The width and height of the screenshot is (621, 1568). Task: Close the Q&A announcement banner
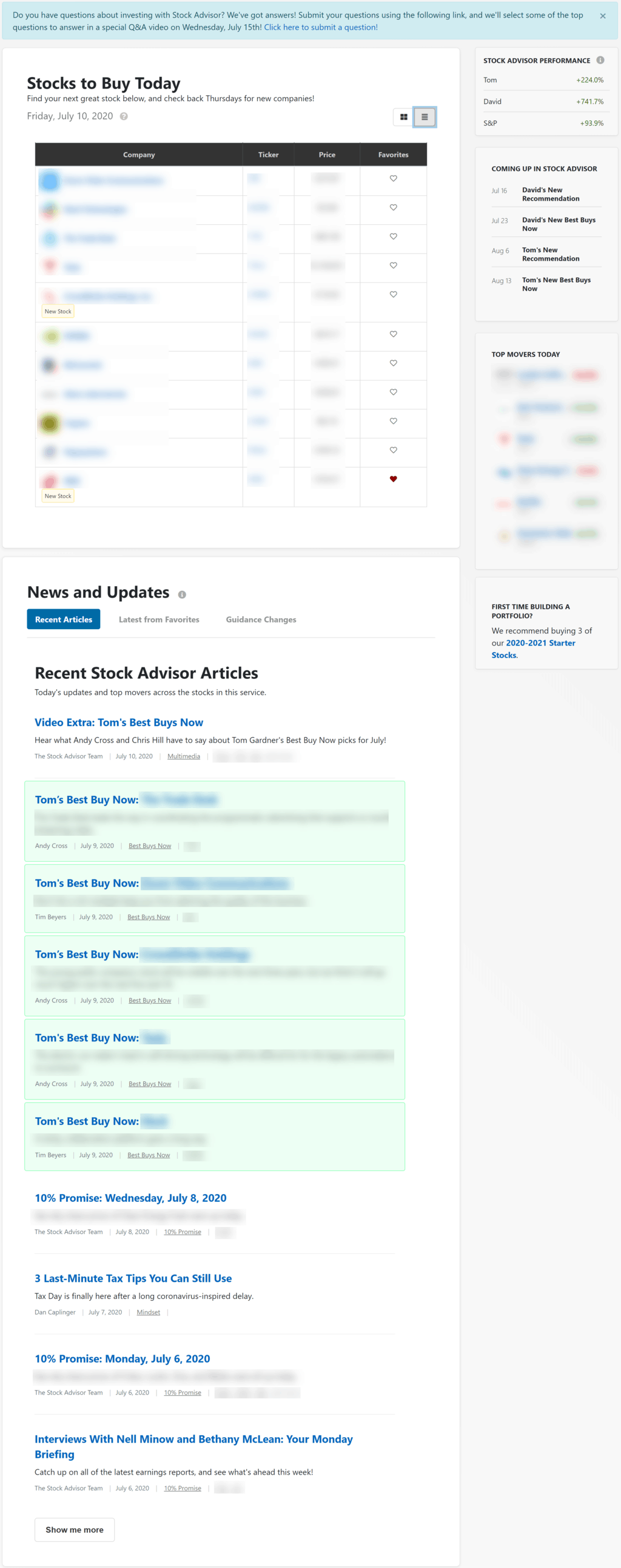click(x=602, y=16)
